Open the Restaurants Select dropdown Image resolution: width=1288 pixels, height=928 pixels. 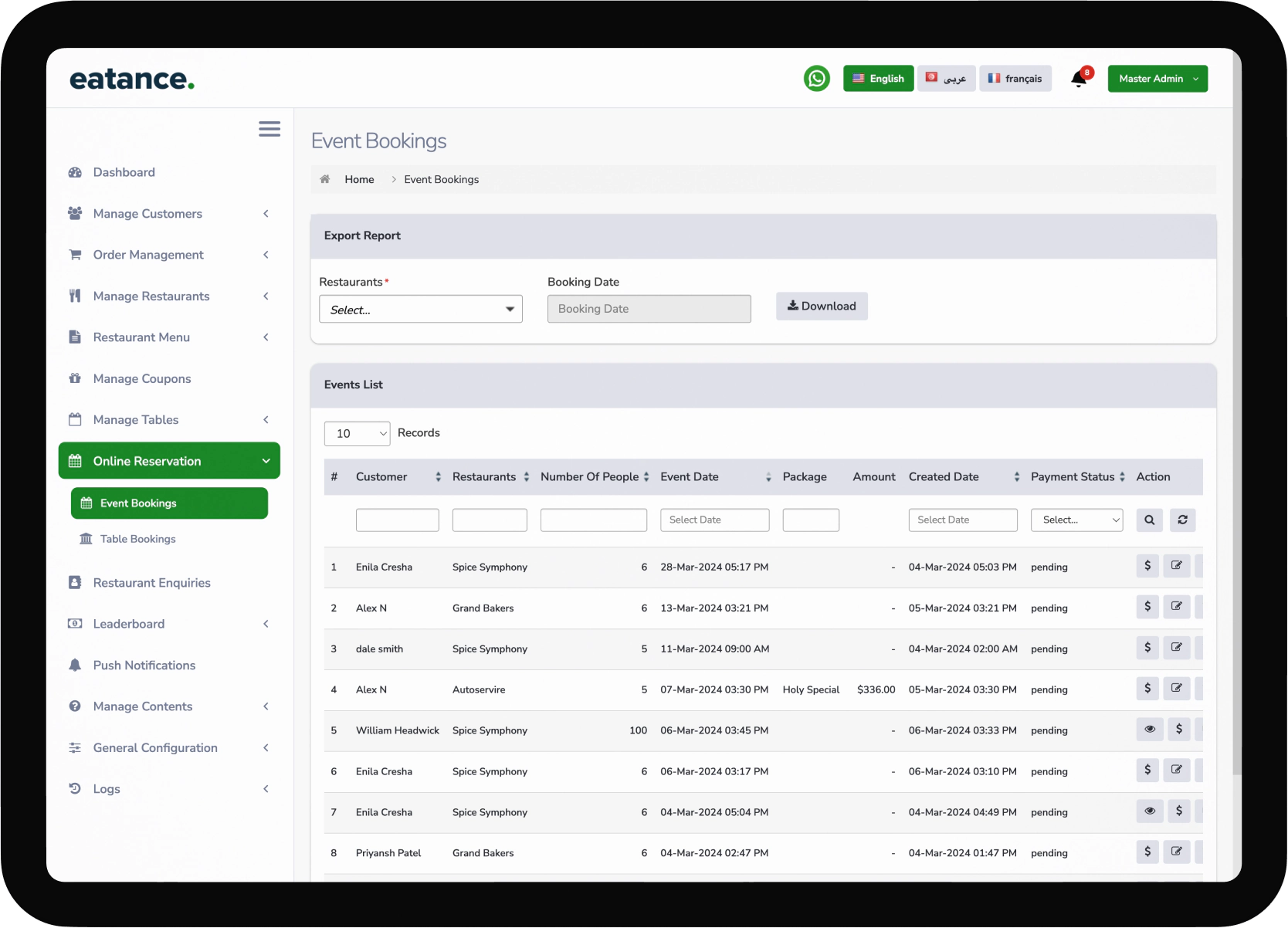pyautogui.click(x=420, y=310)
